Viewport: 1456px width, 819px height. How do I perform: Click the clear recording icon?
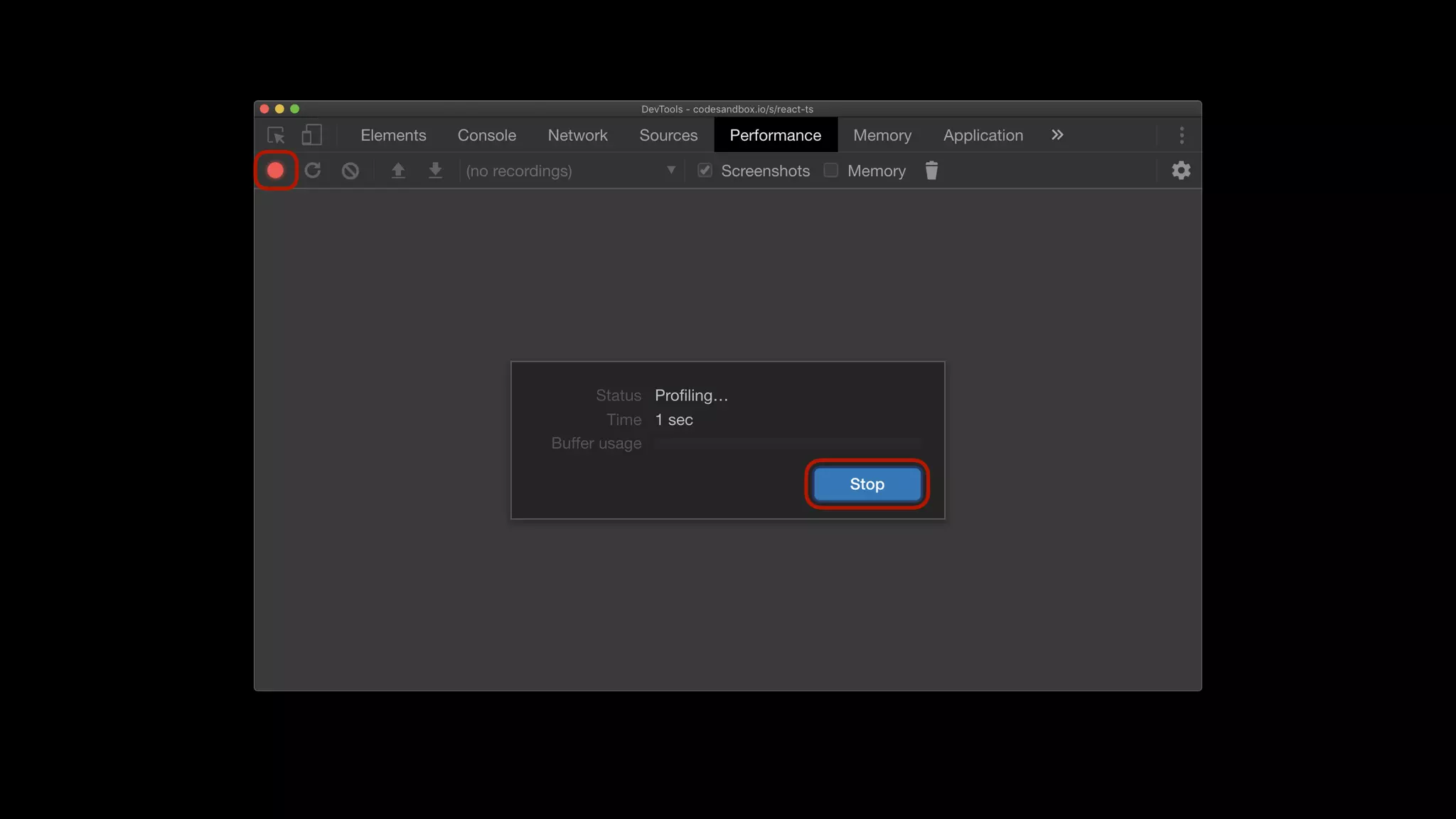[350, 171]
